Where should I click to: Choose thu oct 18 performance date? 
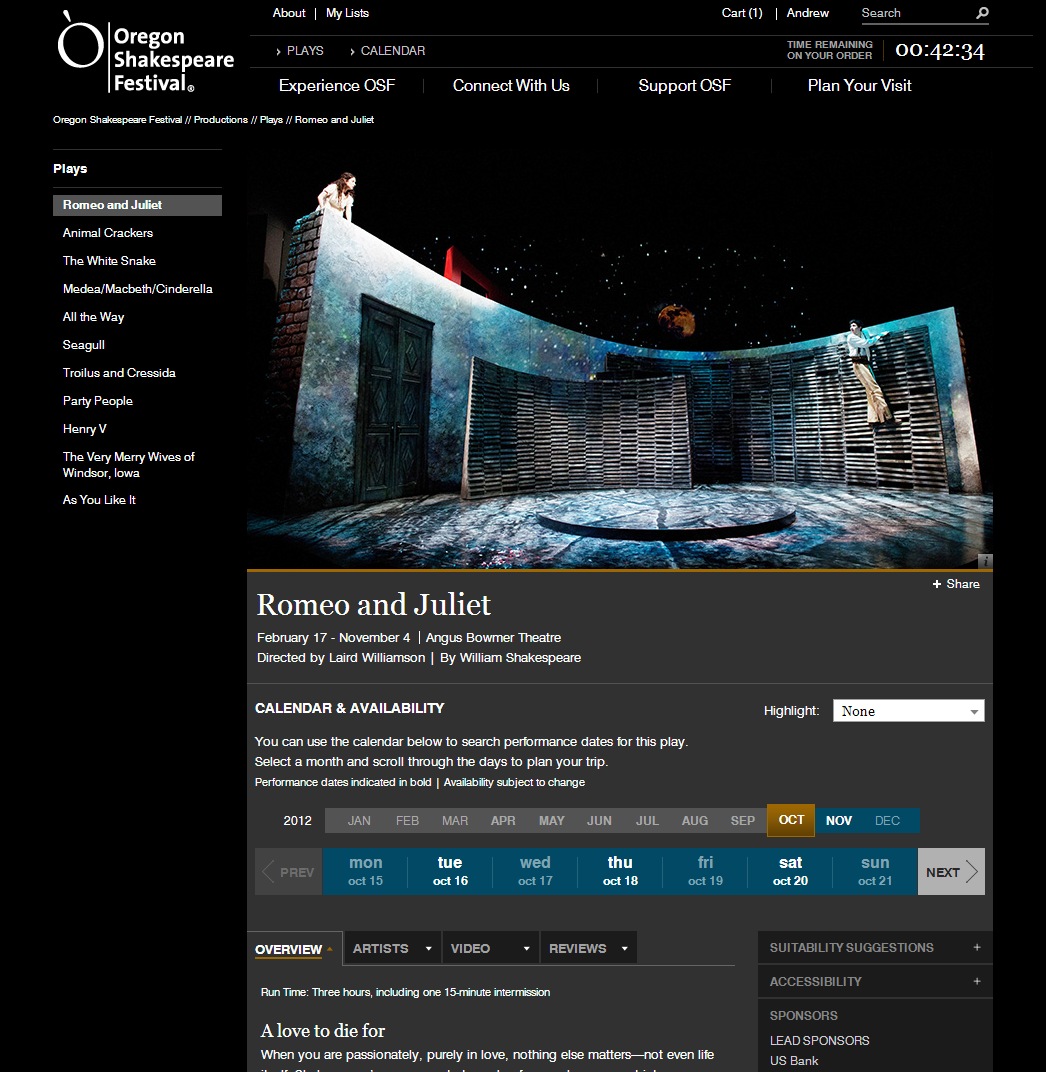(x=620, y=872)
